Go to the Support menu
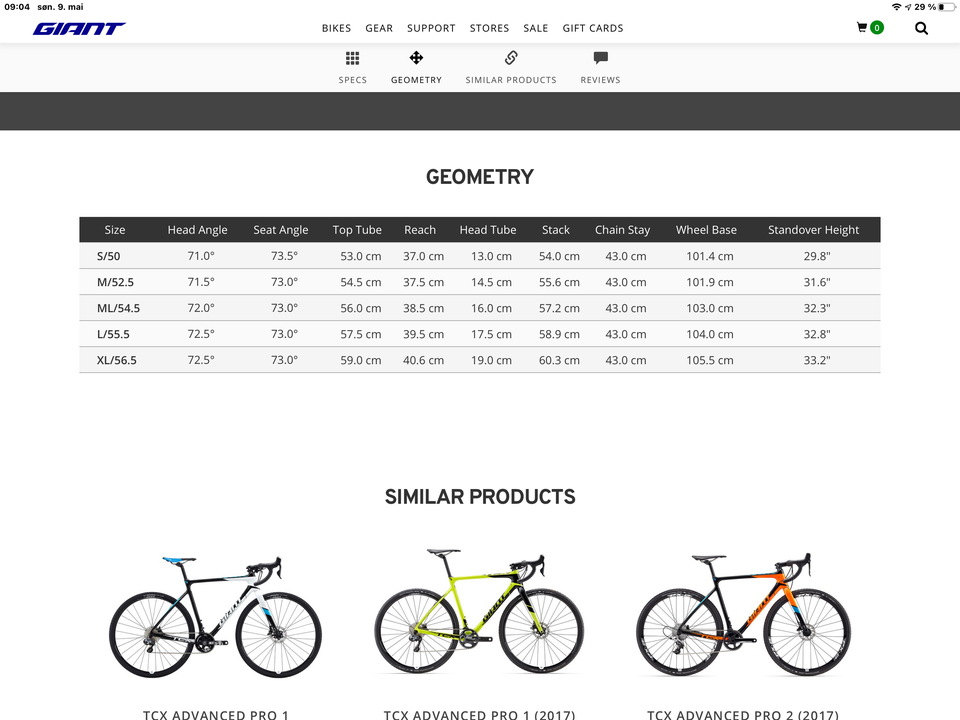This screenshot has height=720, width=960. [431, 28]
